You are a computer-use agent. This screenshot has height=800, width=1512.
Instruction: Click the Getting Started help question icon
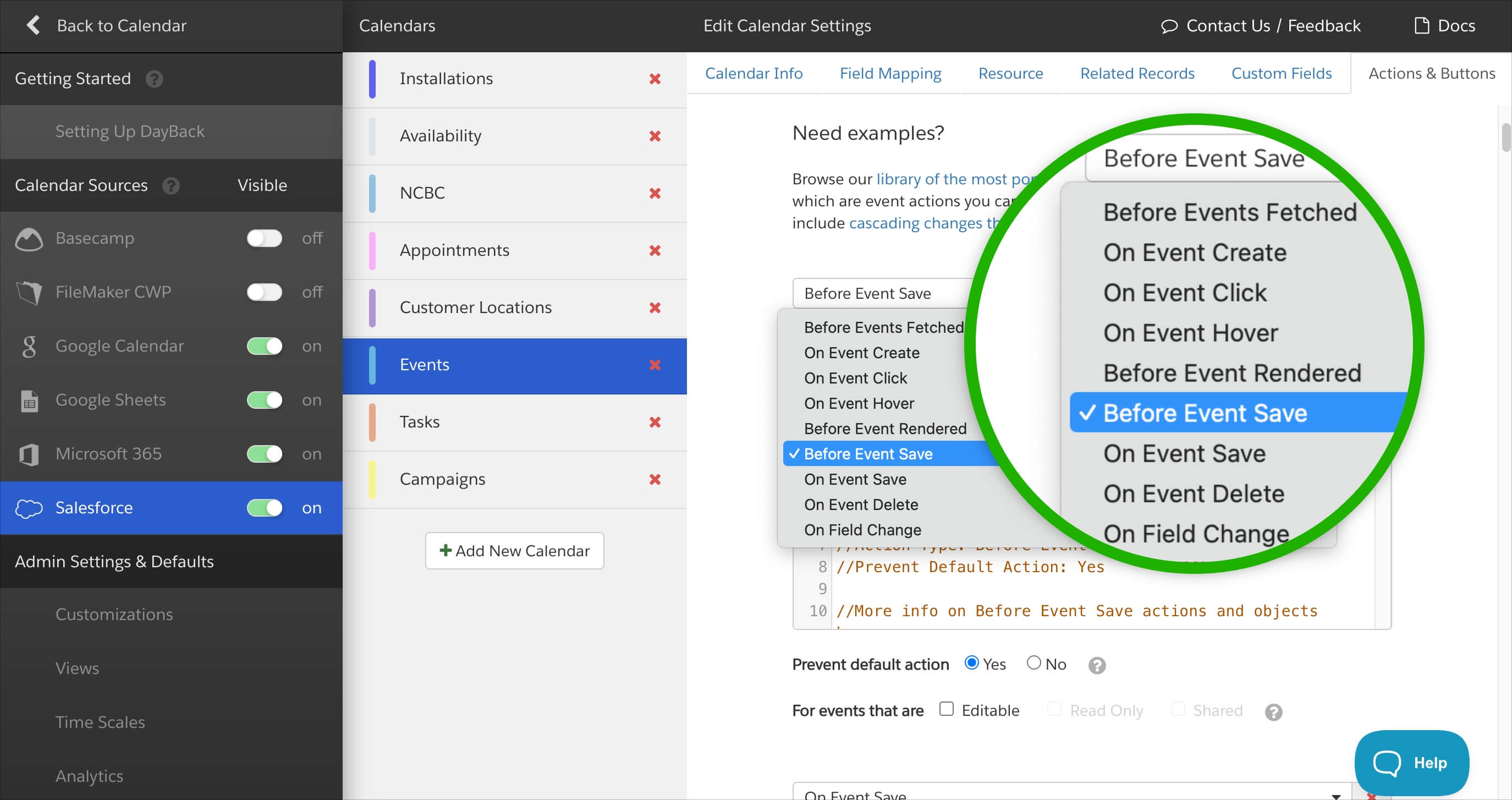(155, 79)
